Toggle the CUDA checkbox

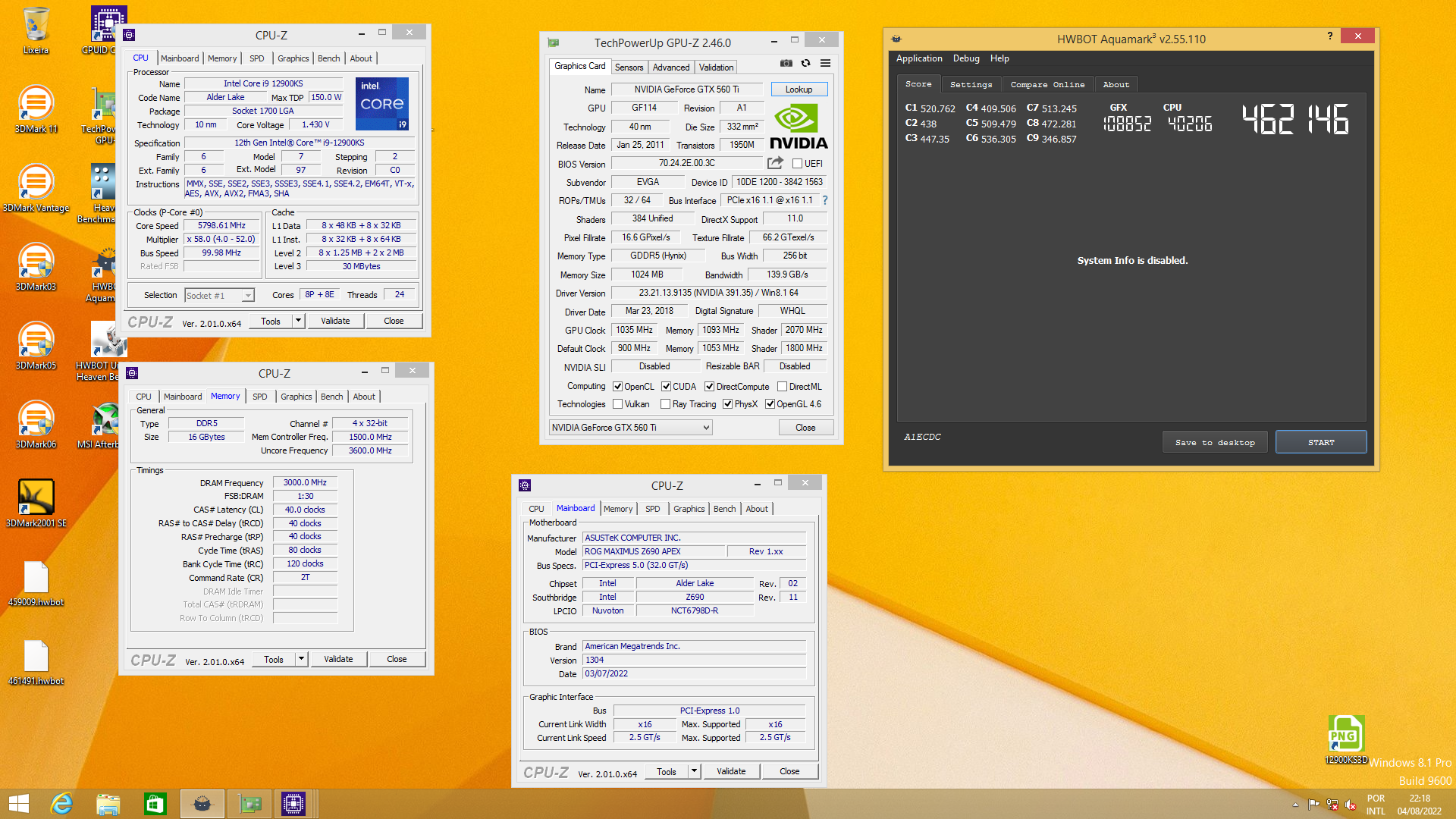tap(666, 387)
